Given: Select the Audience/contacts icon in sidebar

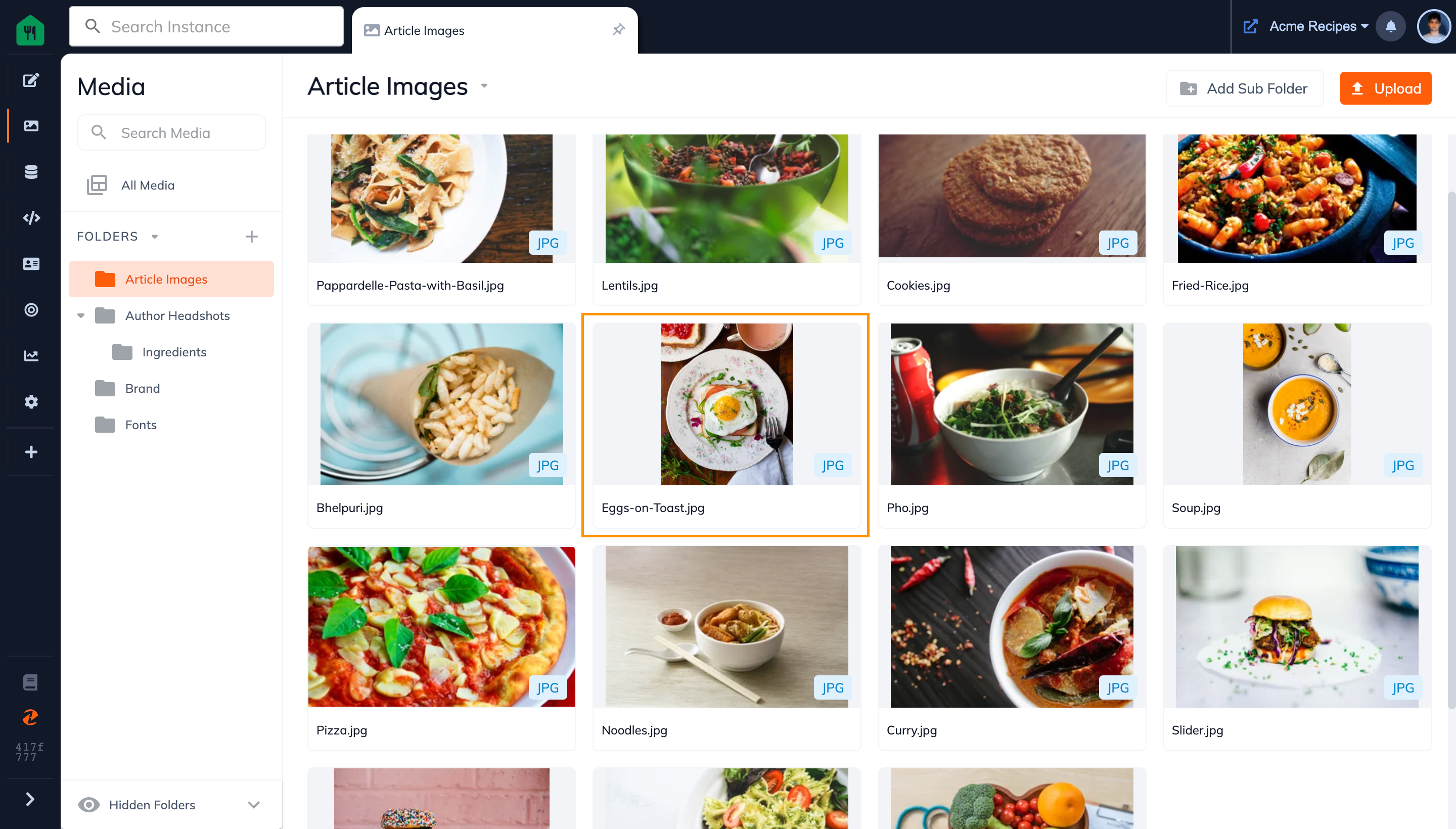Looking at the screenshot, I should [30, 265].
